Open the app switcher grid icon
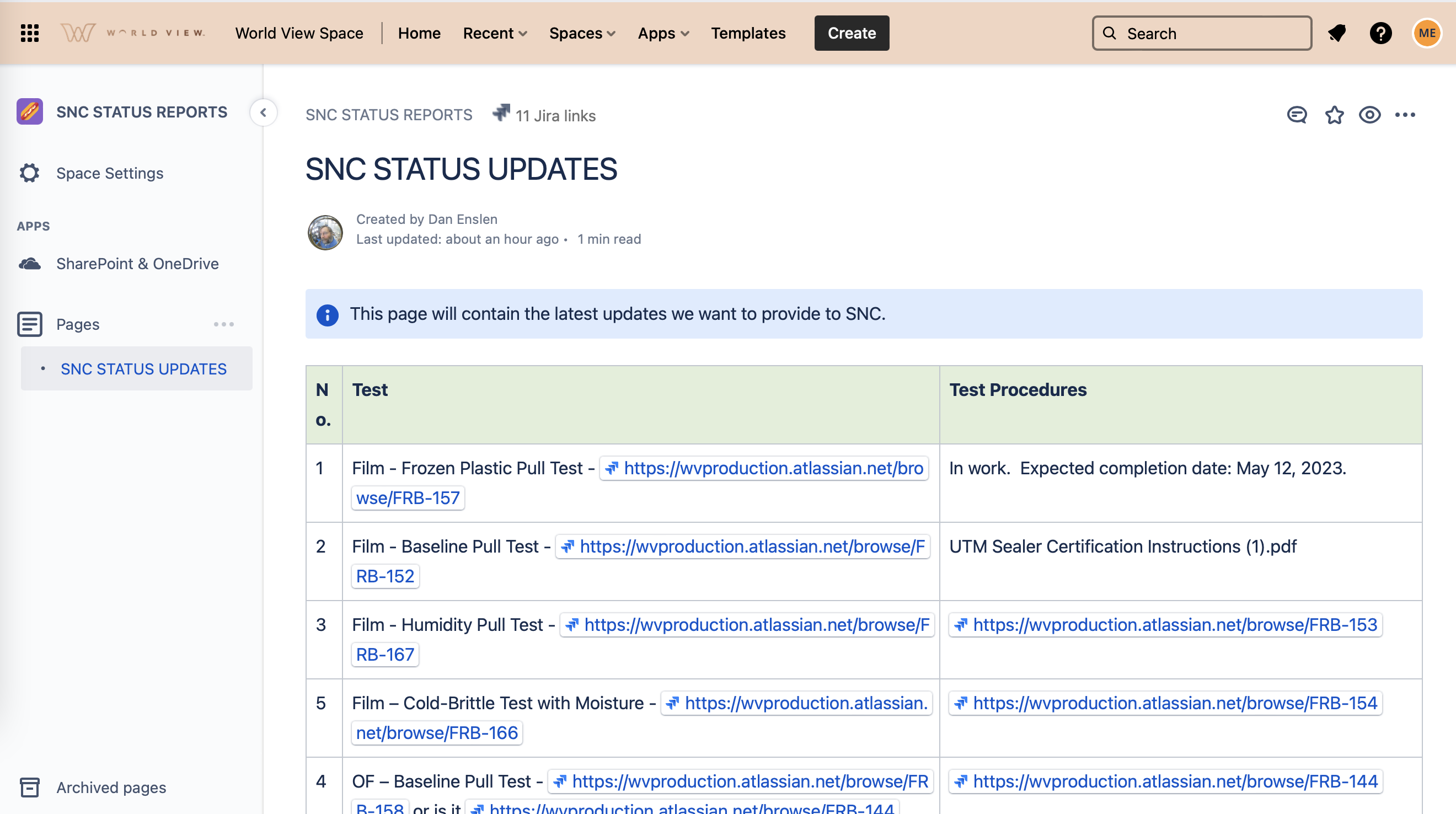 pyautogui.click(x=29, y=33)
